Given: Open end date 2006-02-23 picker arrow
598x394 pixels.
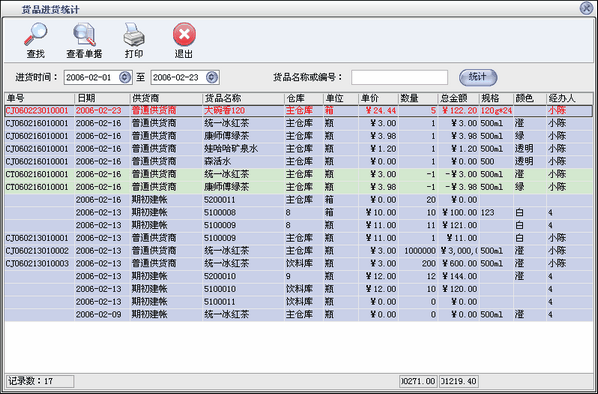Looking at the screenshot, I should coord(212,77).
